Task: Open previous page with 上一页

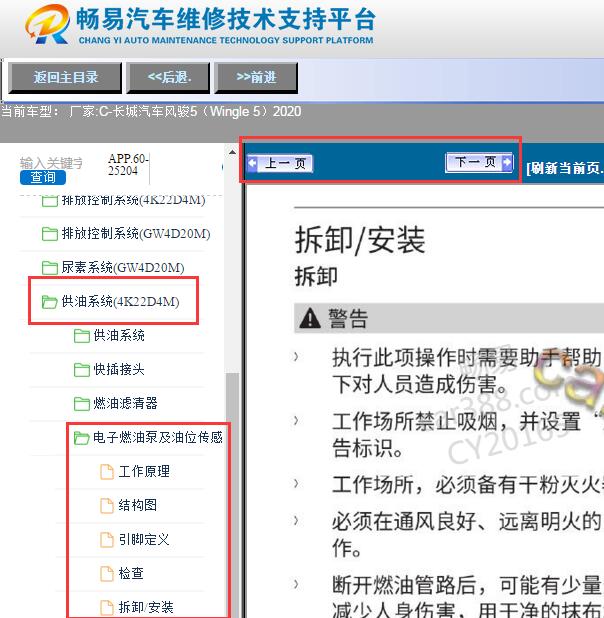Action: pyautogui.click(x=280, y=163)
